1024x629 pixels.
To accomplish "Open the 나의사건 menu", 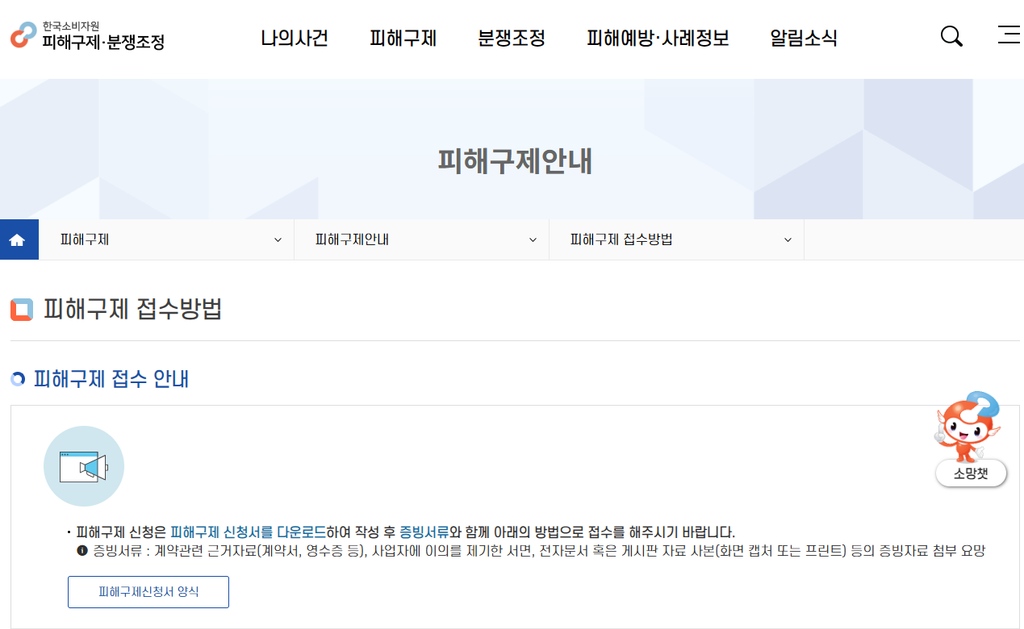I will pyautogui.click(x=294, y=38).
